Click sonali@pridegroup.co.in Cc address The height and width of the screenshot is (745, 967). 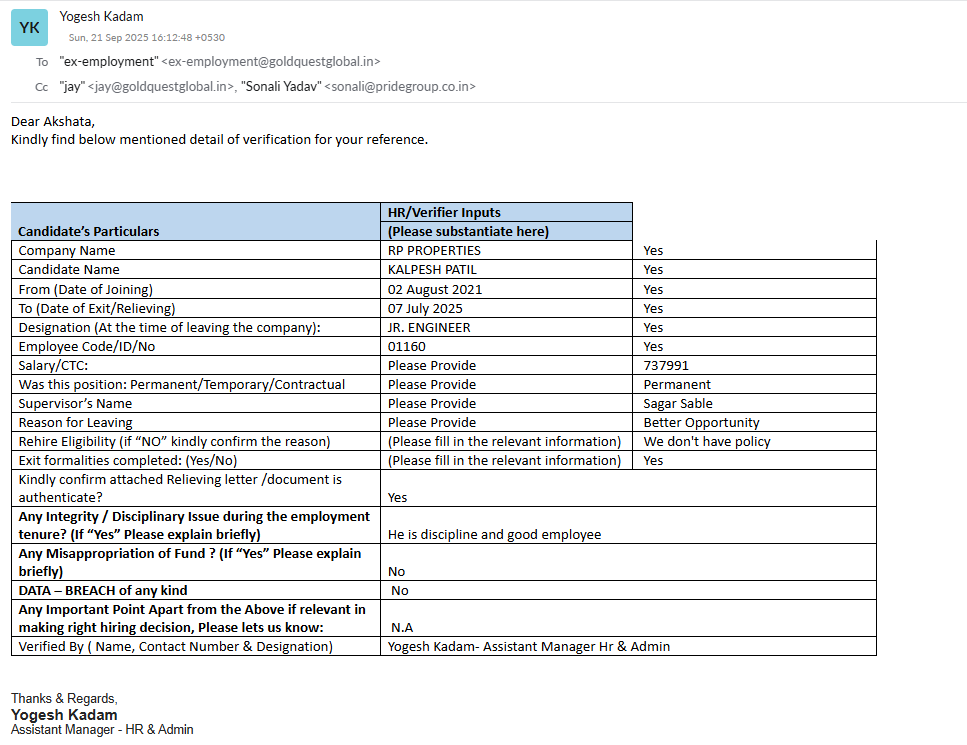tap(400, 86)
